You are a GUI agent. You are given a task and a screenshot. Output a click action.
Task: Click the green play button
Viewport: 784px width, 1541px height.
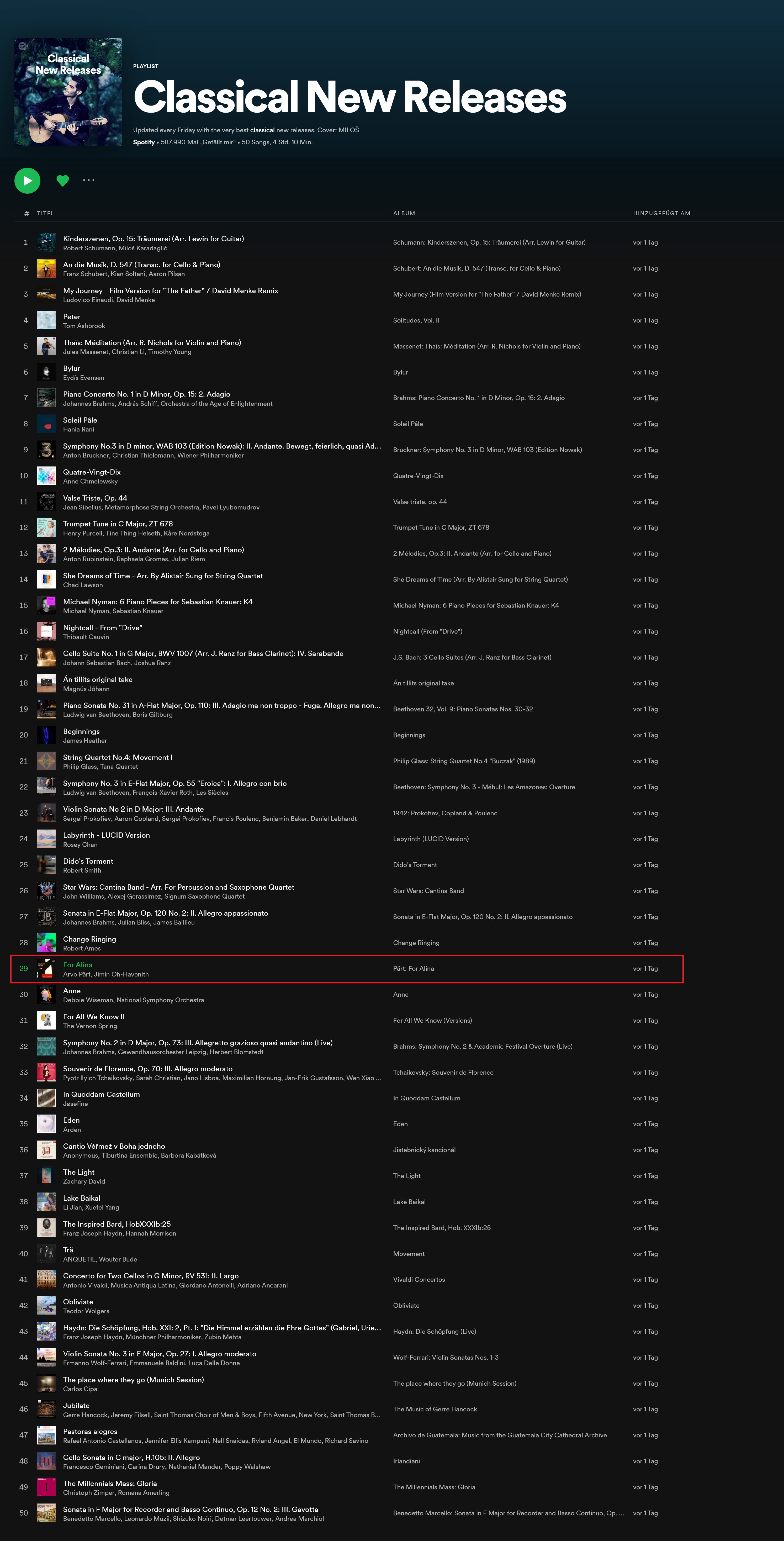pyautogui.click(x=28, y=180)
